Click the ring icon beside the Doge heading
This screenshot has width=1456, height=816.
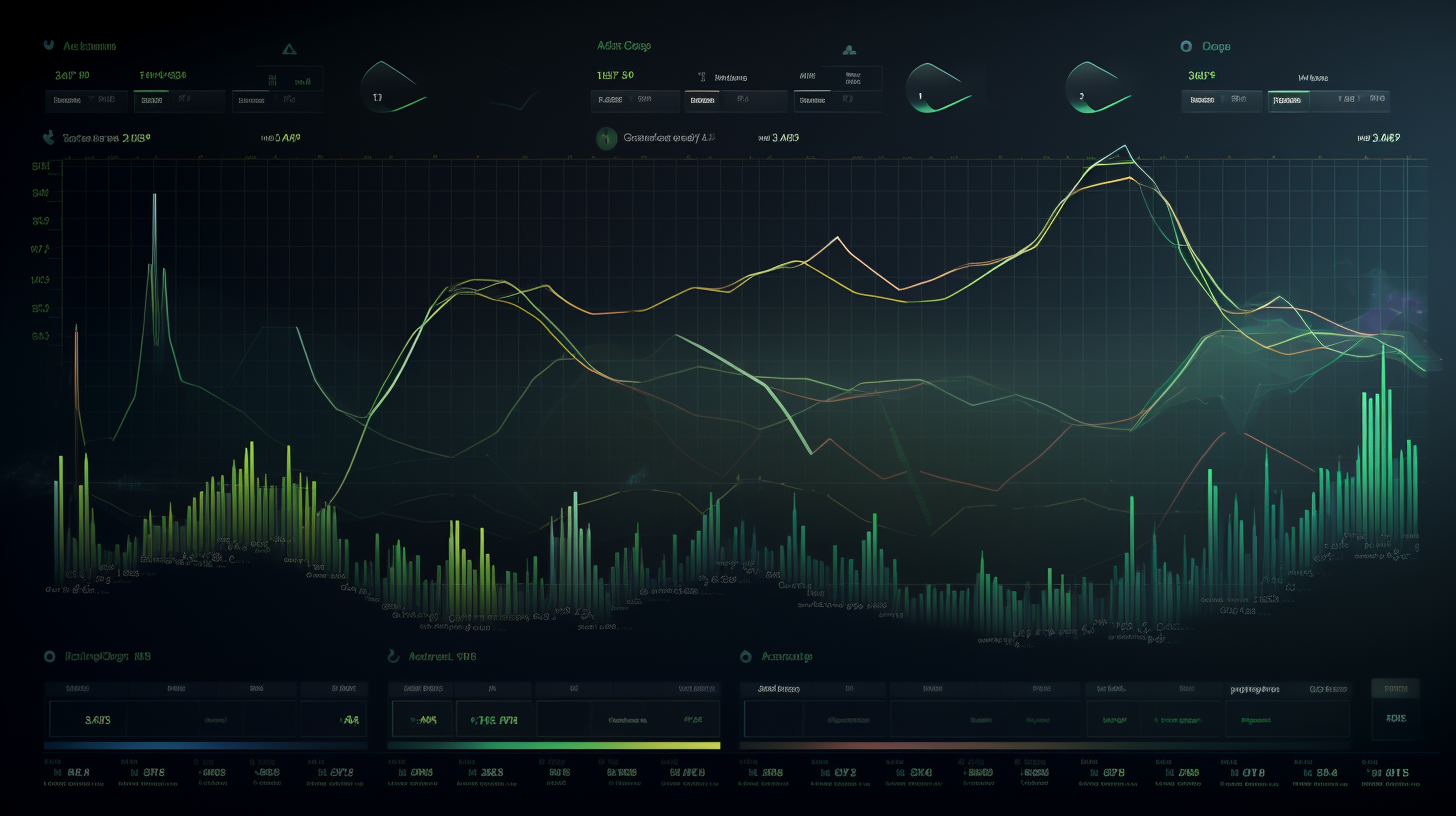tap(1186, 46)
